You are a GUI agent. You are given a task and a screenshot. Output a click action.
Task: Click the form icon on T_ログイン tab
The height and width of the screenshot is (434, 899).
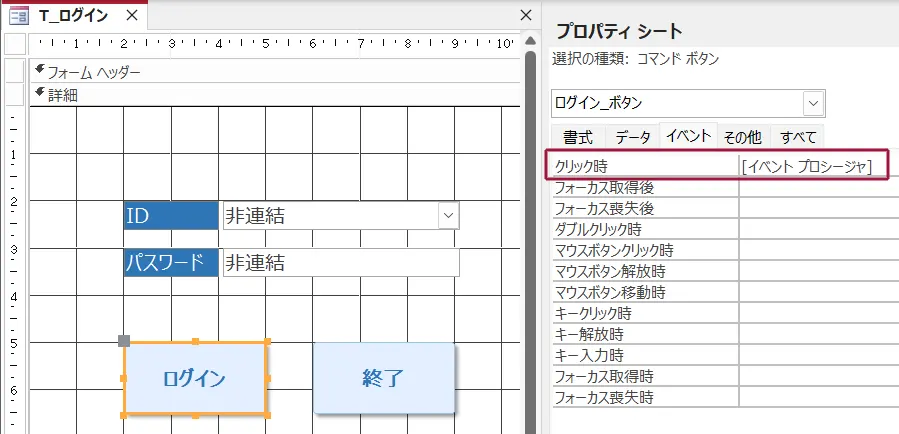(19, 15)
